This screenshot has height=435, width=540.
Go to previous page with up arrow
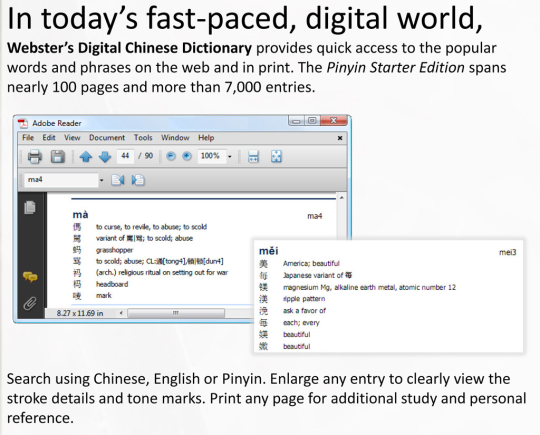[x=86, y=157]
